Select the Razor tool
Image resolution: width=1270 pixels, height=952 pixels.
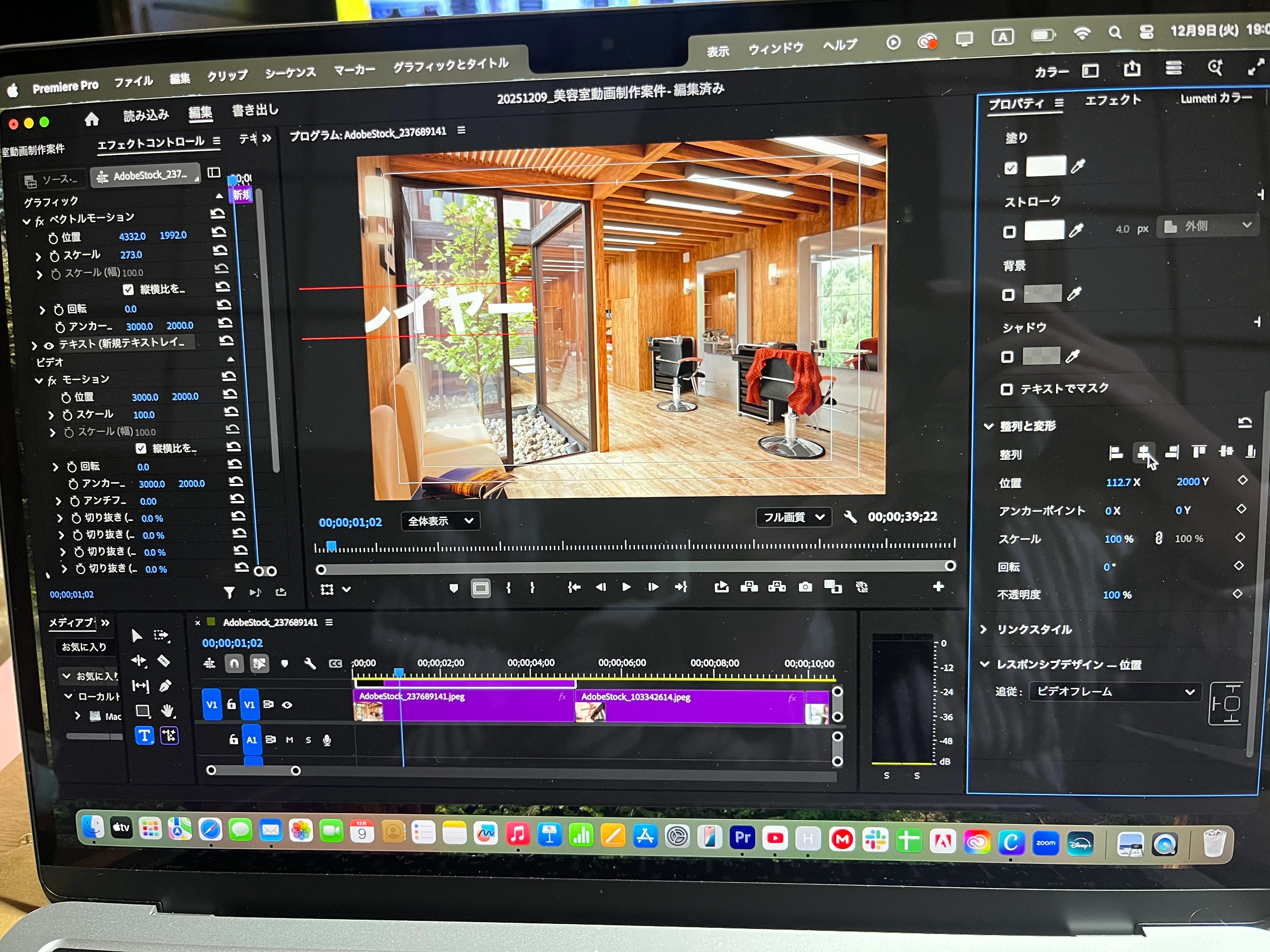click(163, 661)
